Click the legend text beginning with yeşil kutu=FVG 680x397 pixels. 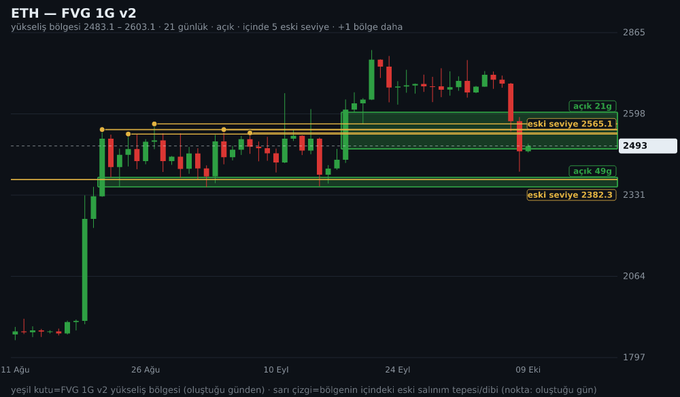point(304,390)
